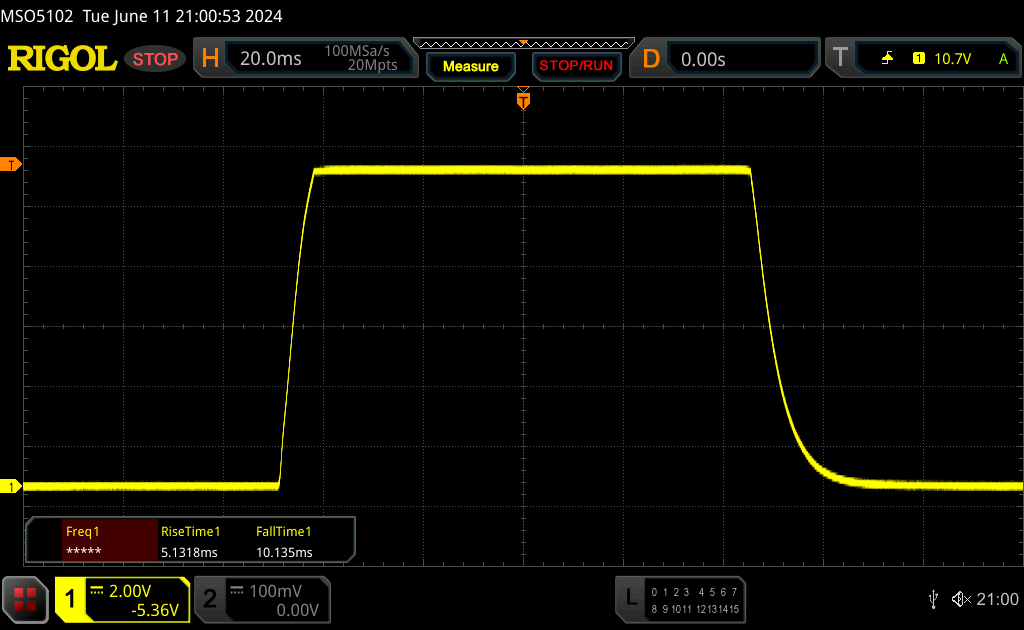Toggle channel 2 label
This screenshot has width=1024, height=630.
click(x=210, y=599)
